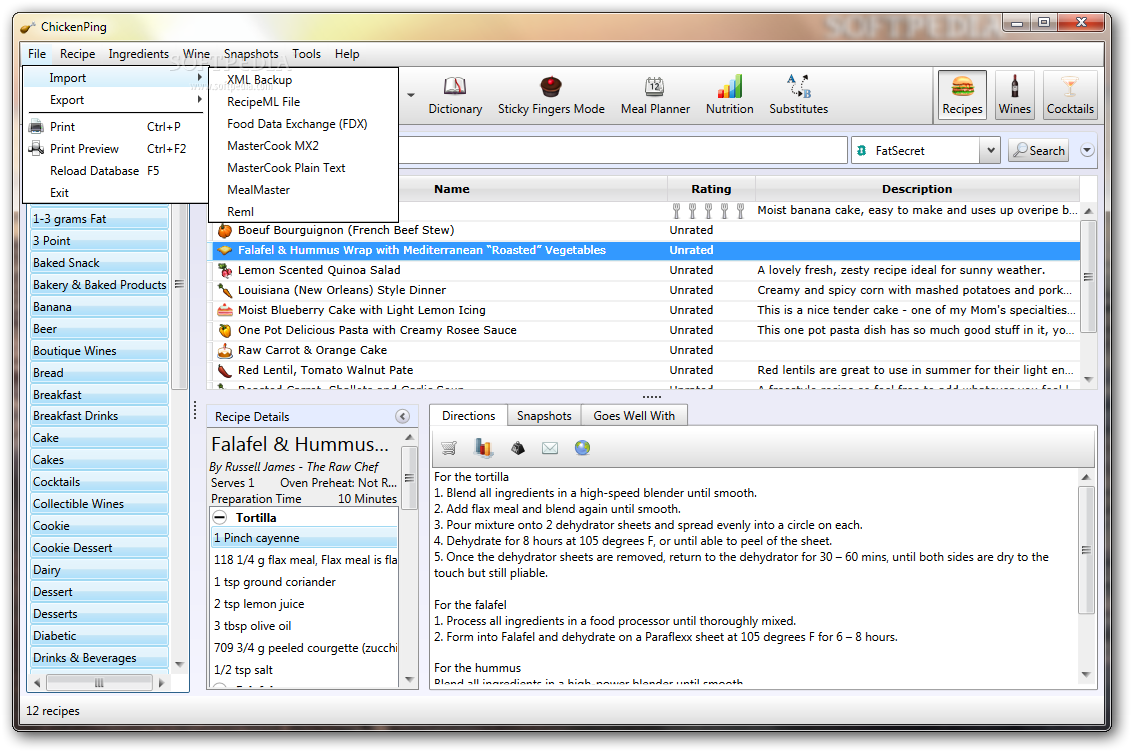Switch to Wines view
Viewport: 1132px width, 752px height.
tap(1014, 95)
